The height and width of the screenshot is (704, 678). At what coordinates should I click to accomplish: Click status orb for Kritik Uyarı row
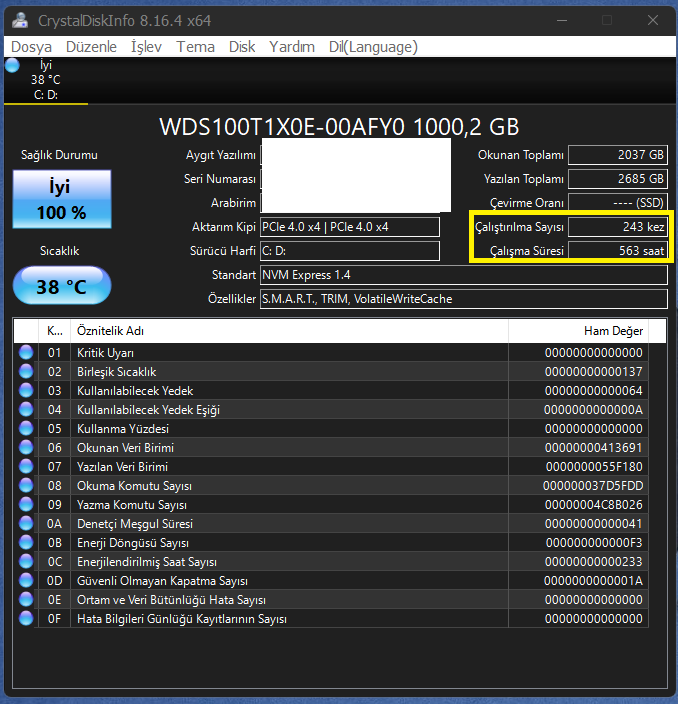[x=26, y=352]
